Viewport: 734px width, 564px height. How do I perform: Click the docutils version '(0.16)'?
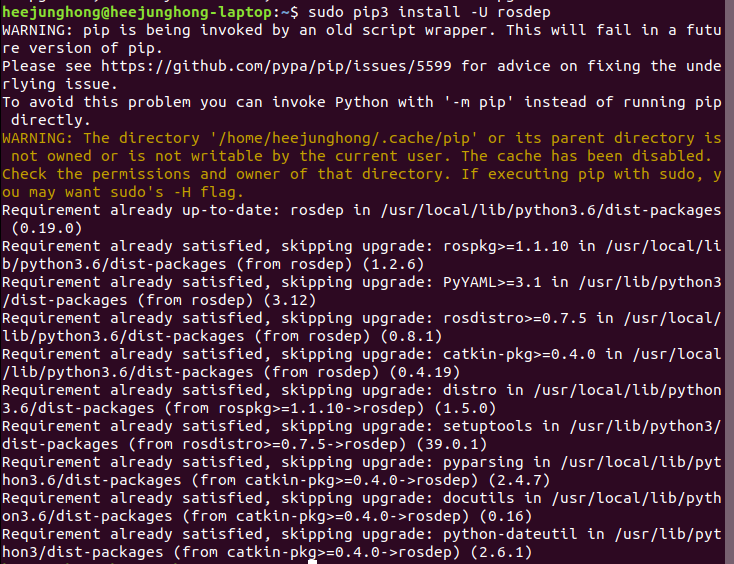[506, 516]
